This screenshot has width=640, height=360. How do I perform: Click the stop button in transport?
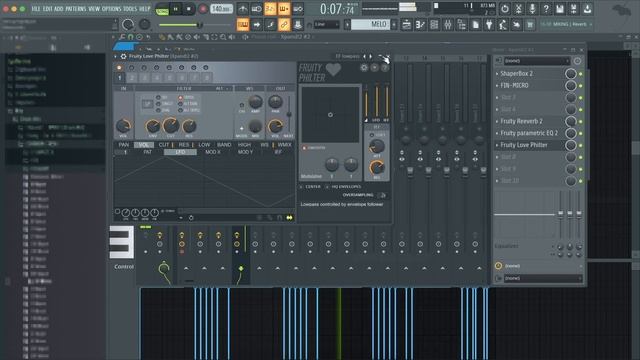point(189,9)
